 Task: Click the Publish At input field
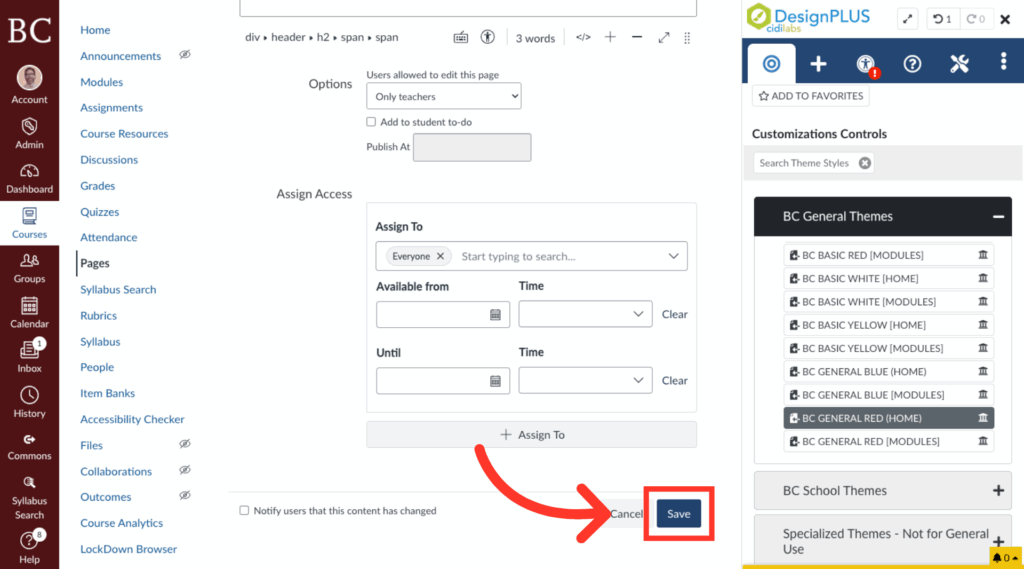pos(472,147)
